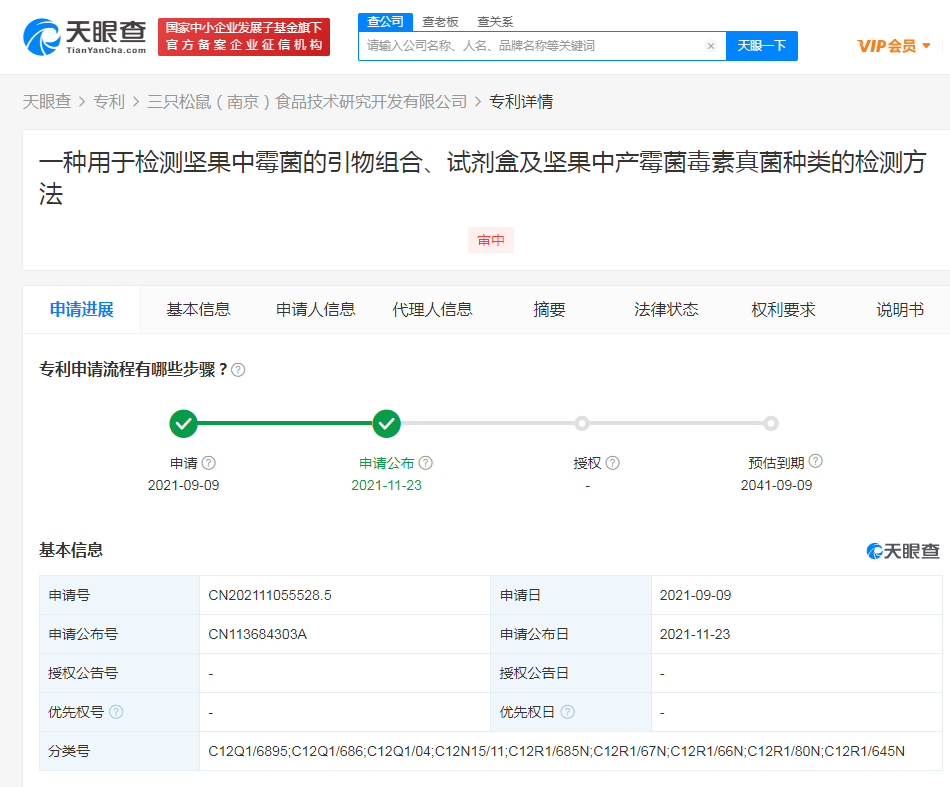The width and height of the screenshot is (950, 787).
Task: Click help icon beside 预估到期 label
Action: pyautogui.click(x=816, y=462)
